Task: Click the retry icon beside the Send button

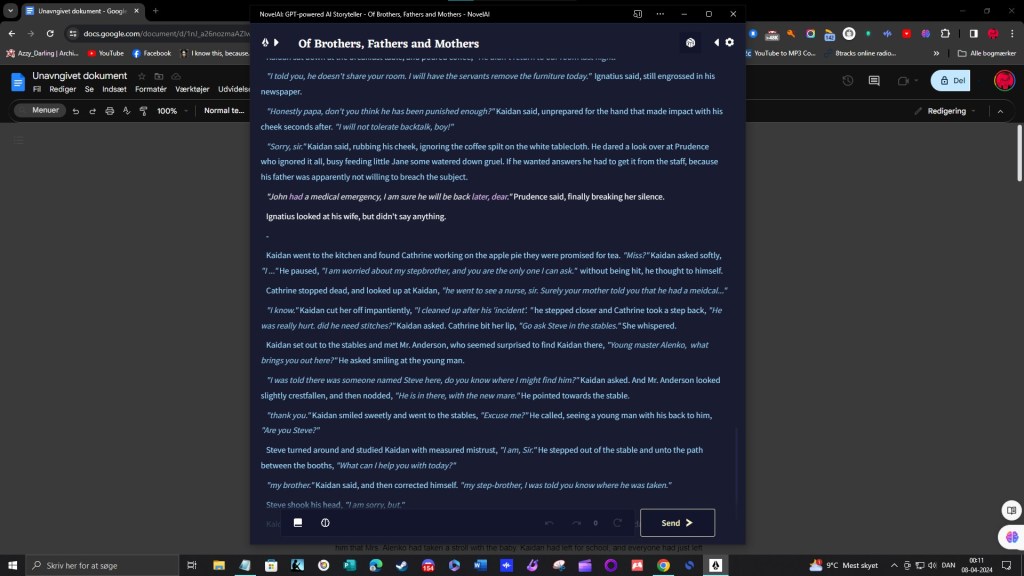Action: tap(617, 523)
